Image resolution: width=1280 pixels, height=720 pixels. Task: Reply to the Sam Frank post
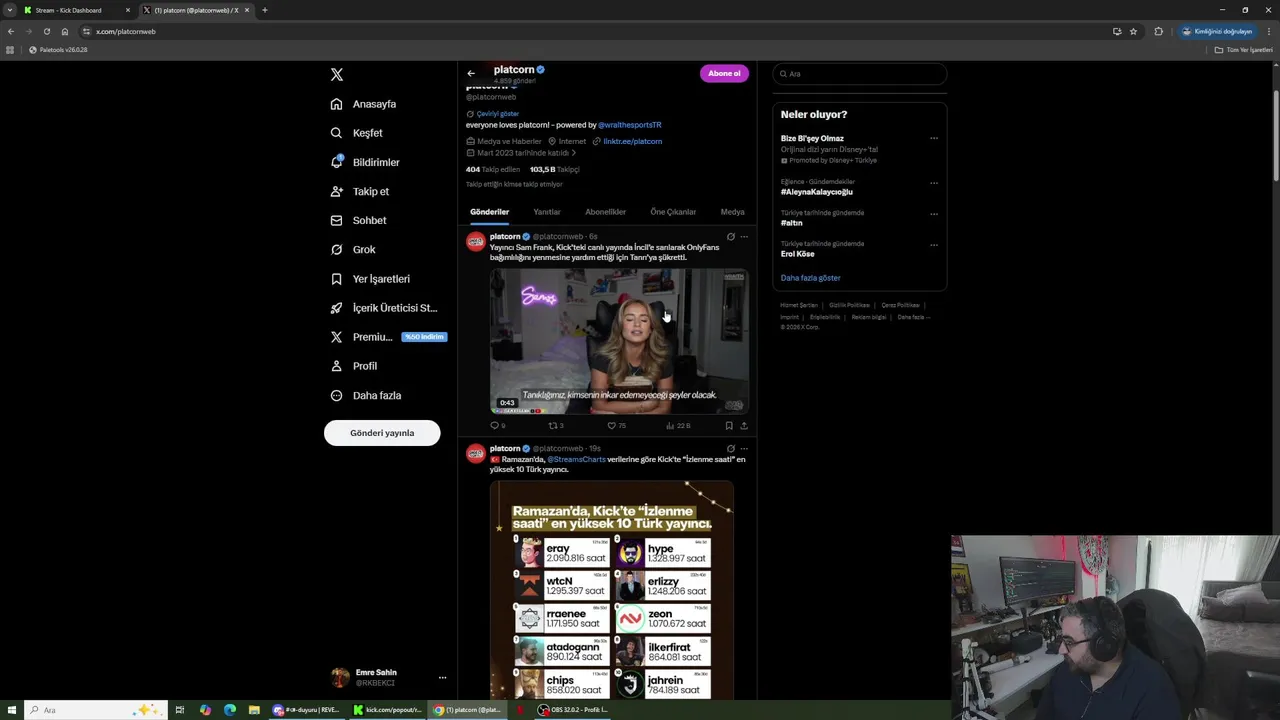tap(497, 426)
